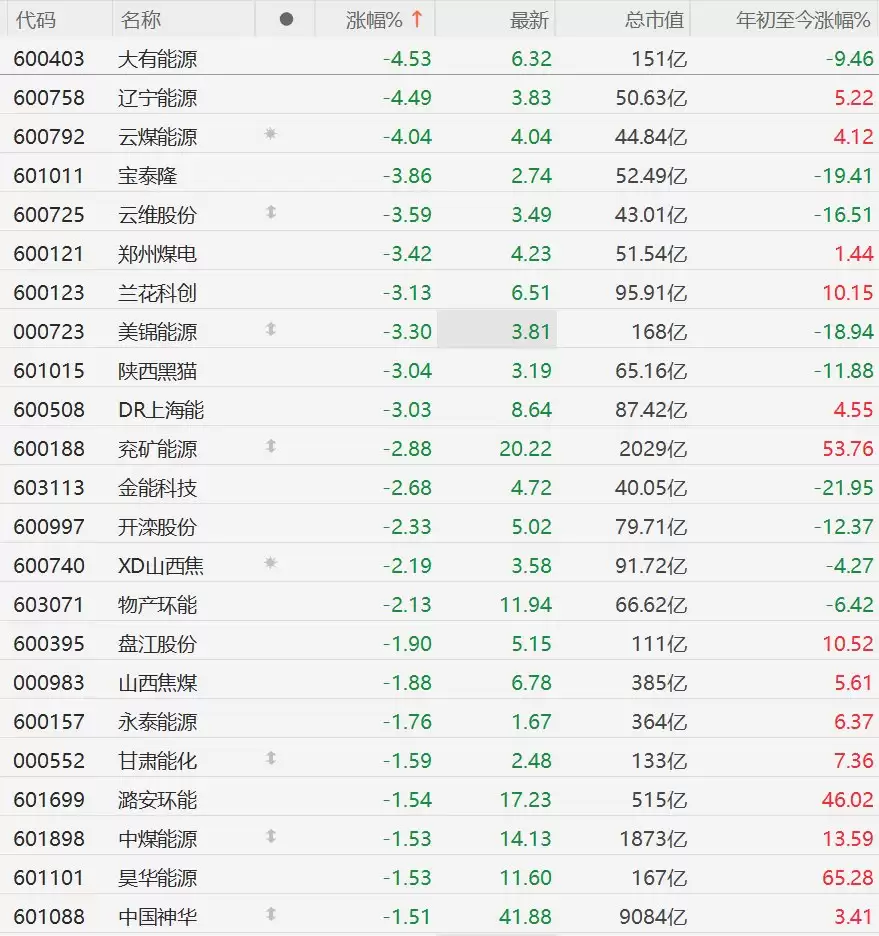Click stock code 601011
This screenshot has width=879, height=936.
(48, 176)
